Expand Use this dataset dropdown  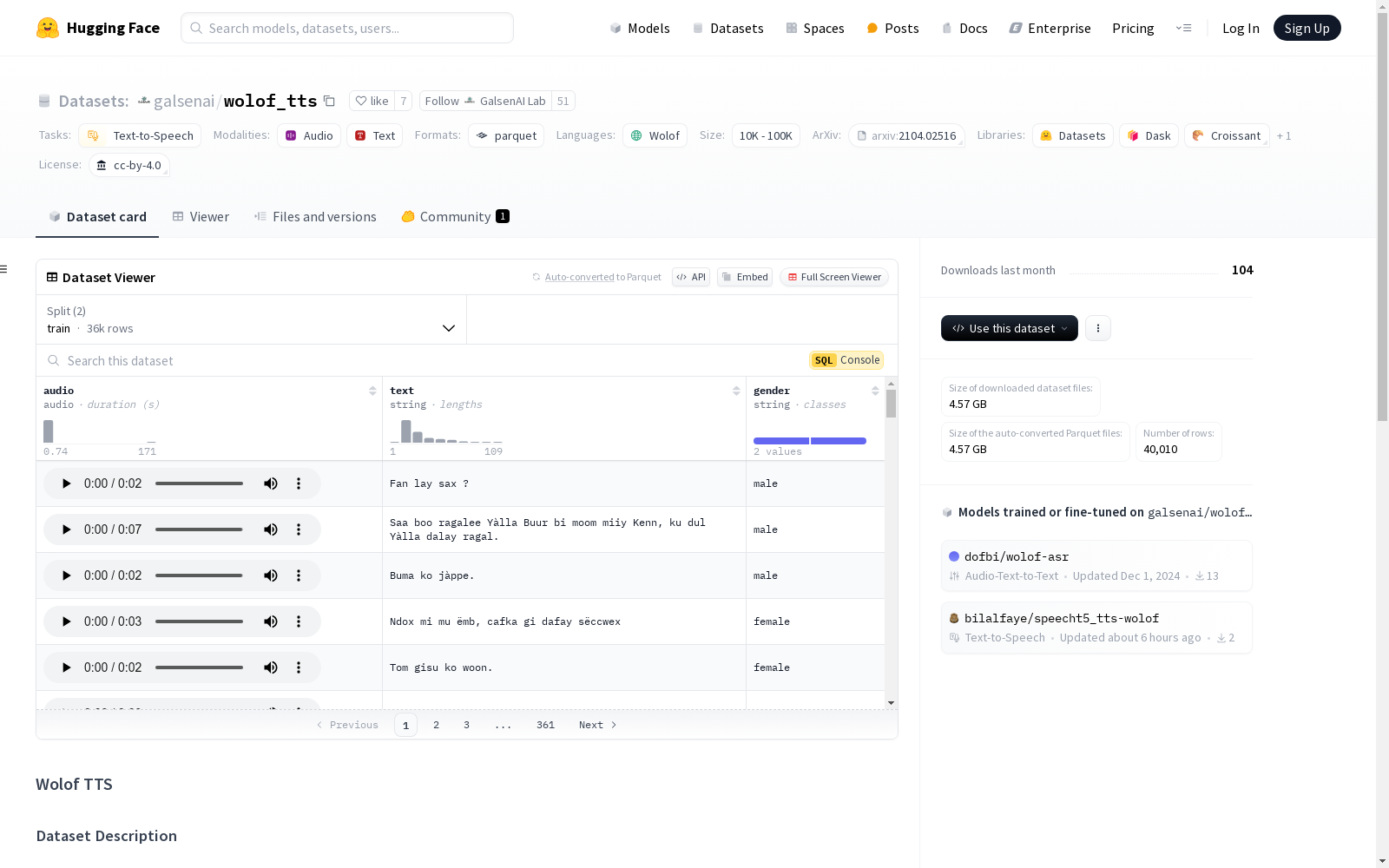1010,328
